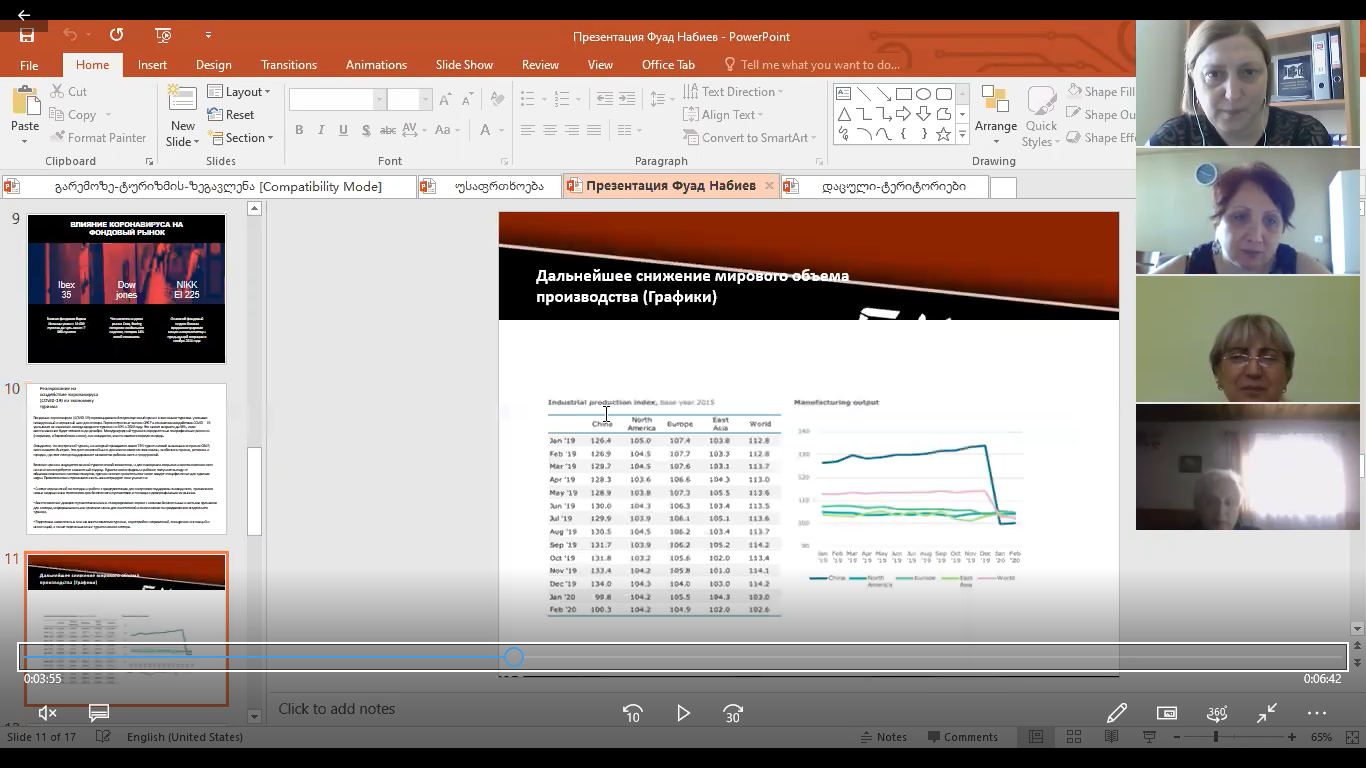Toggle Underline formatting
This screenshot has height=768, width=1366.
click(343, 130)
